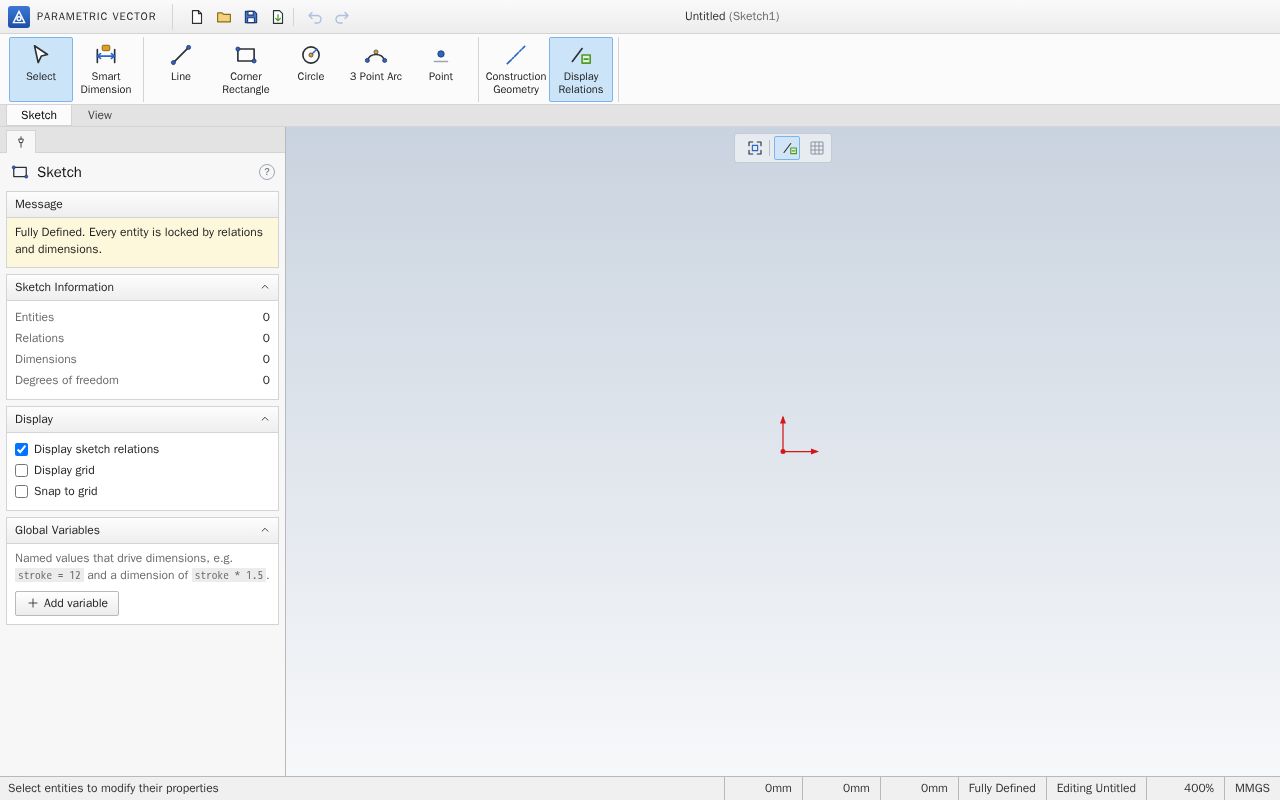Click Editing Untitled in status bar
This screenshot has width=1280, height=800.
pyautogui.click(x=1096, y=788)
